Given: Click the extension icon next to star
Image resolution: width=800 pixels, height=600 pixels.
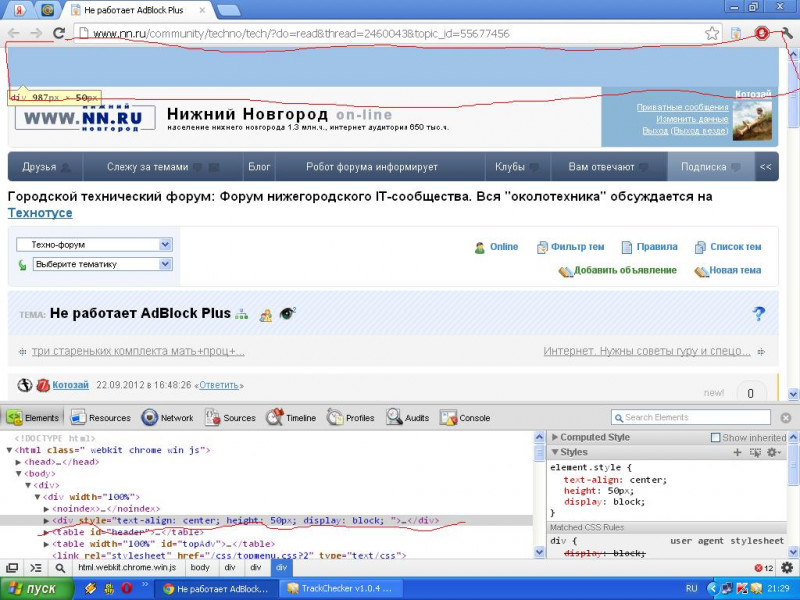Looking at the screenshot, I should click(736, 34).
